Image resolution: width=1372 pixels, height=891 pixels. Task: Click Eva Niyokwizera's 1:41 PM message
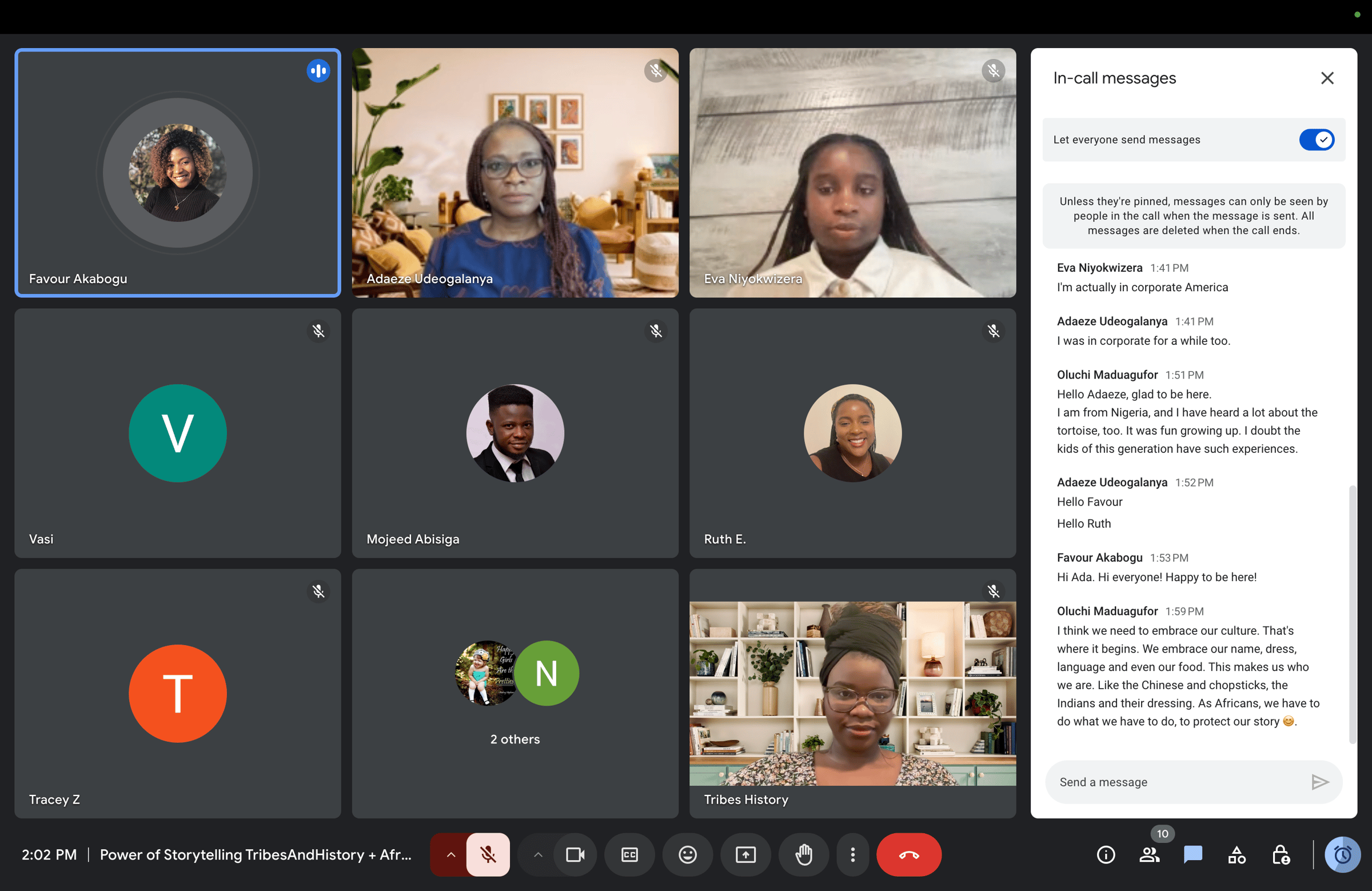pos(1142,287)
